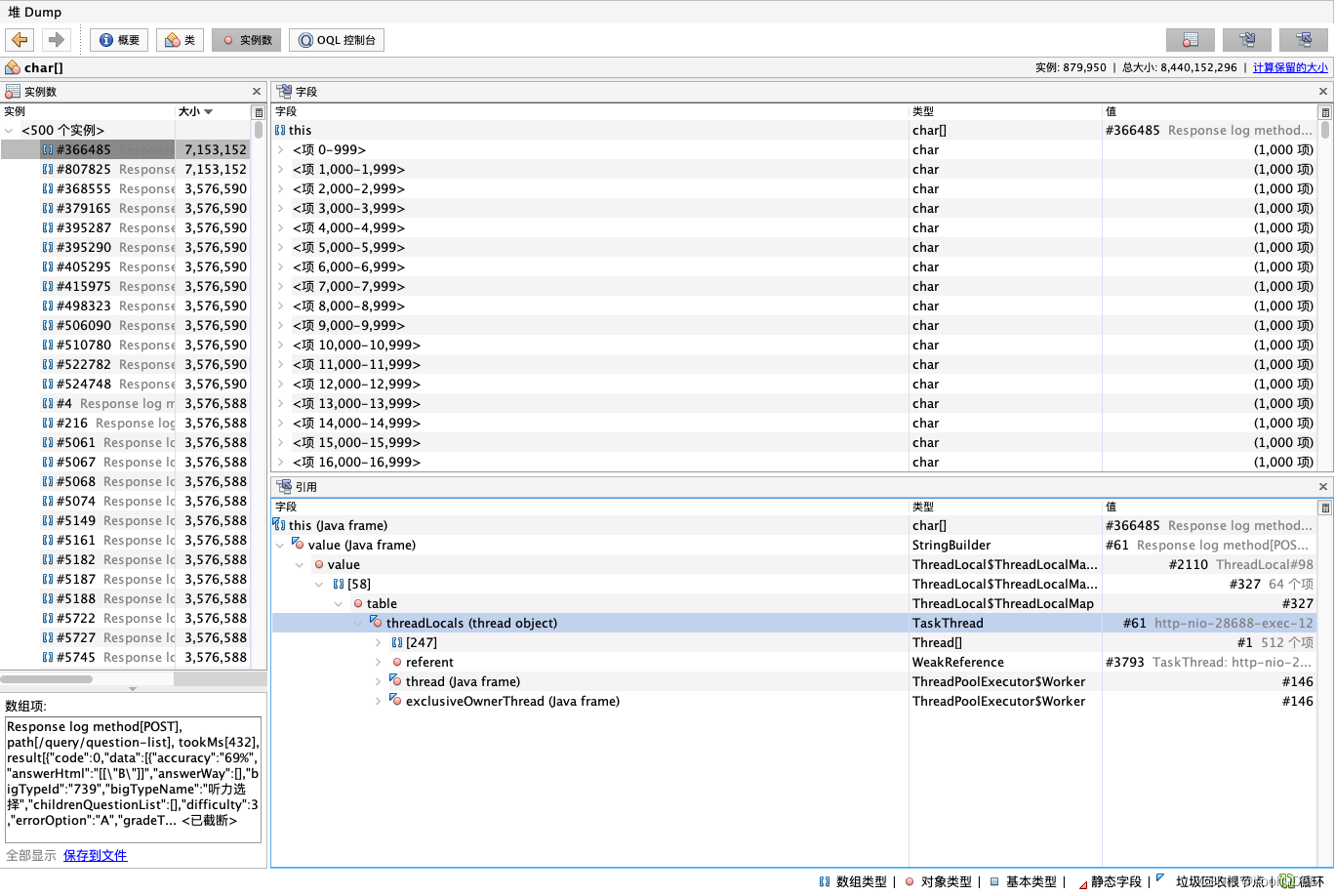
Task: Click into the 数组项 text area
Action: click(x=133, y=779)
